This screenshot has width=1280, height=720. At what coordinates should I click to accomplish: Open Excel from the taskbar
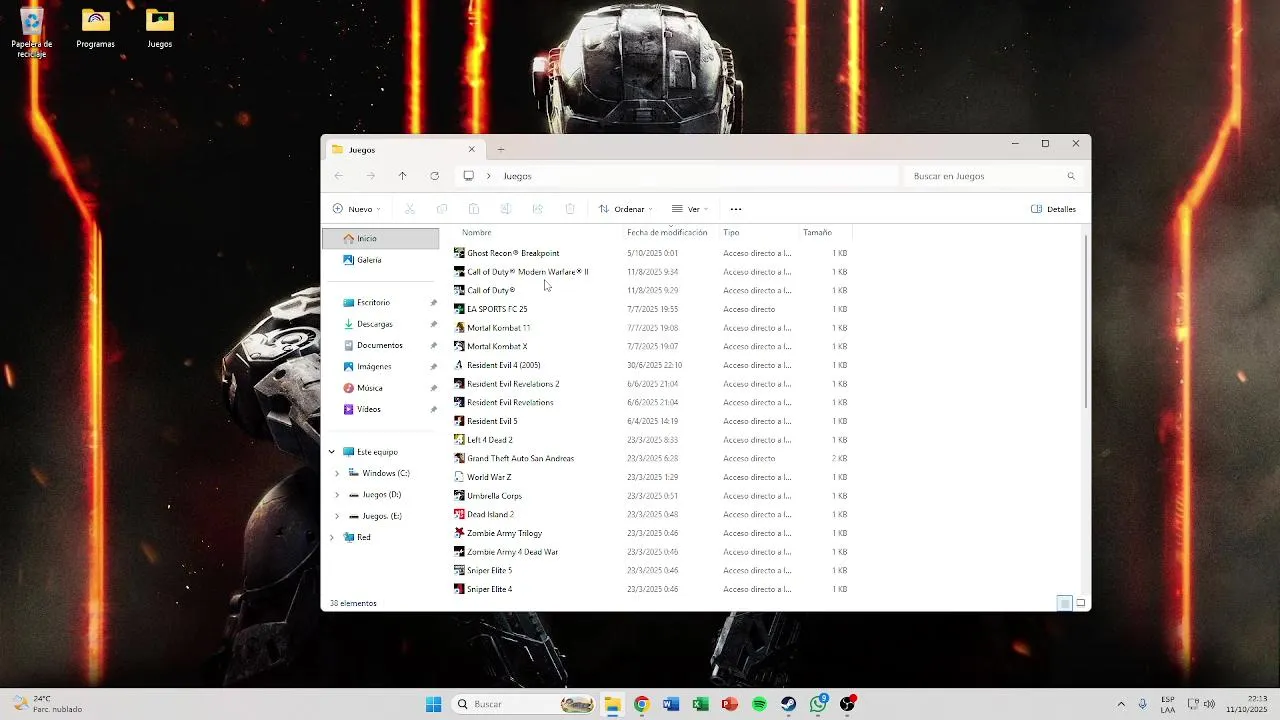[701, 704]
